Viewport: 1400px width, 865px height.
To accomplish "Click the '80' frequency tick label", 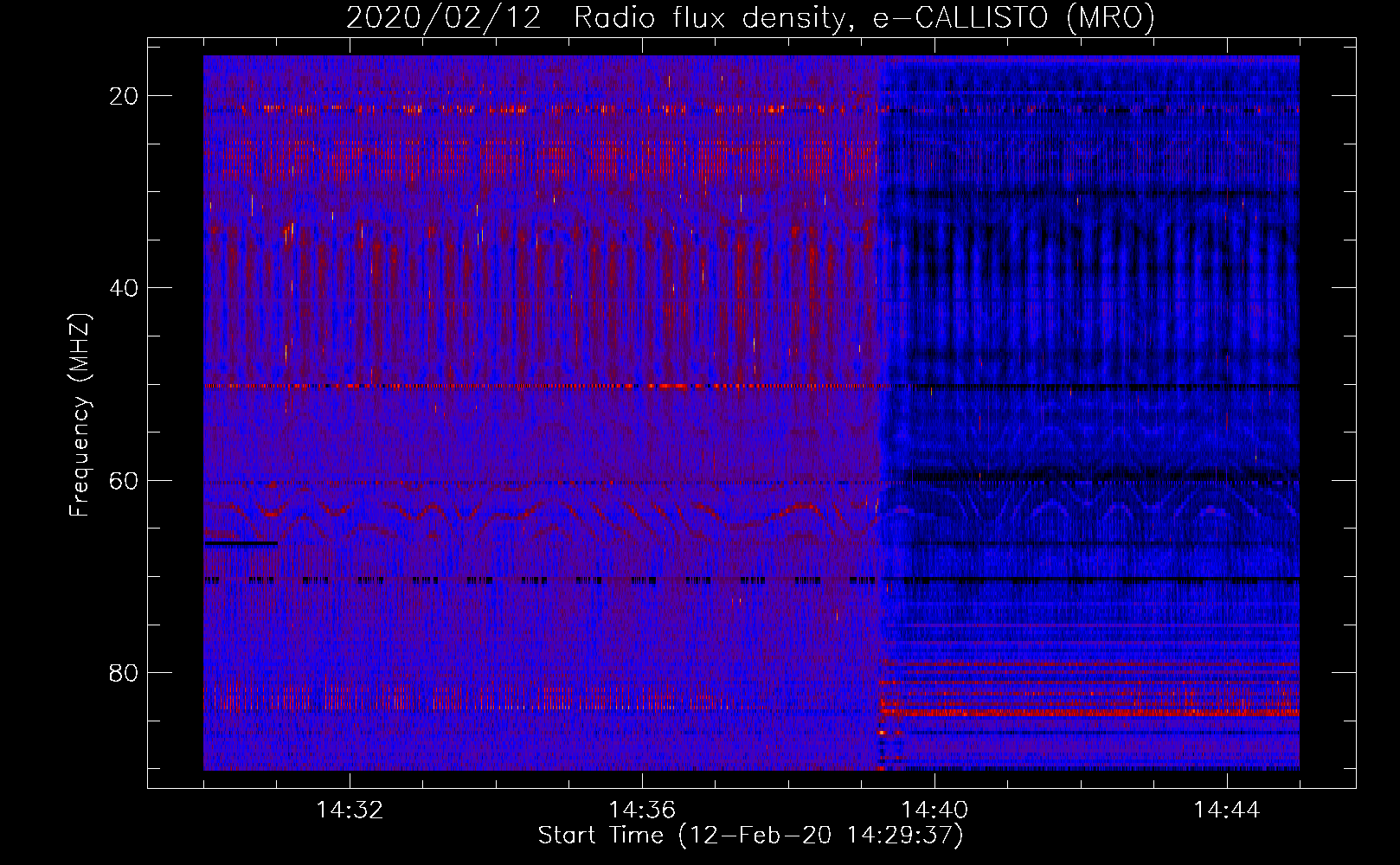I will click(x=124, y=672).
